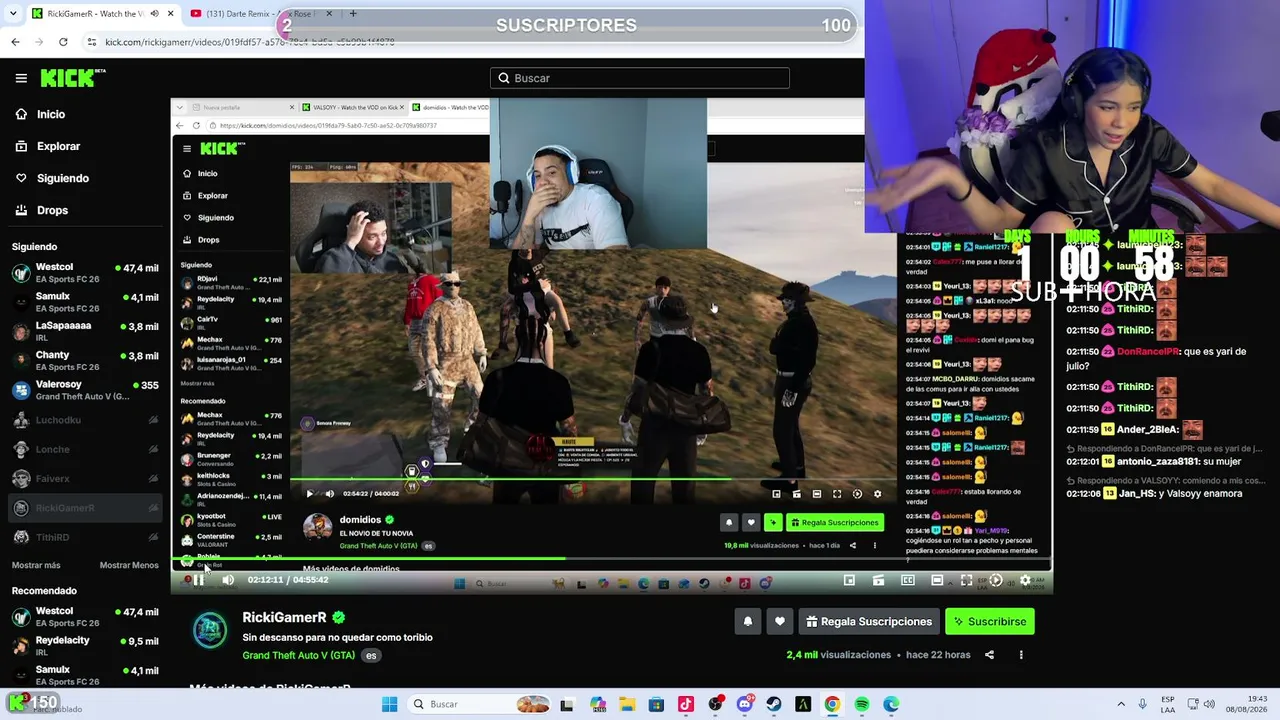1280x720 pixels.
Task: Open File Explorer from the taskbar
Action: 627,704
